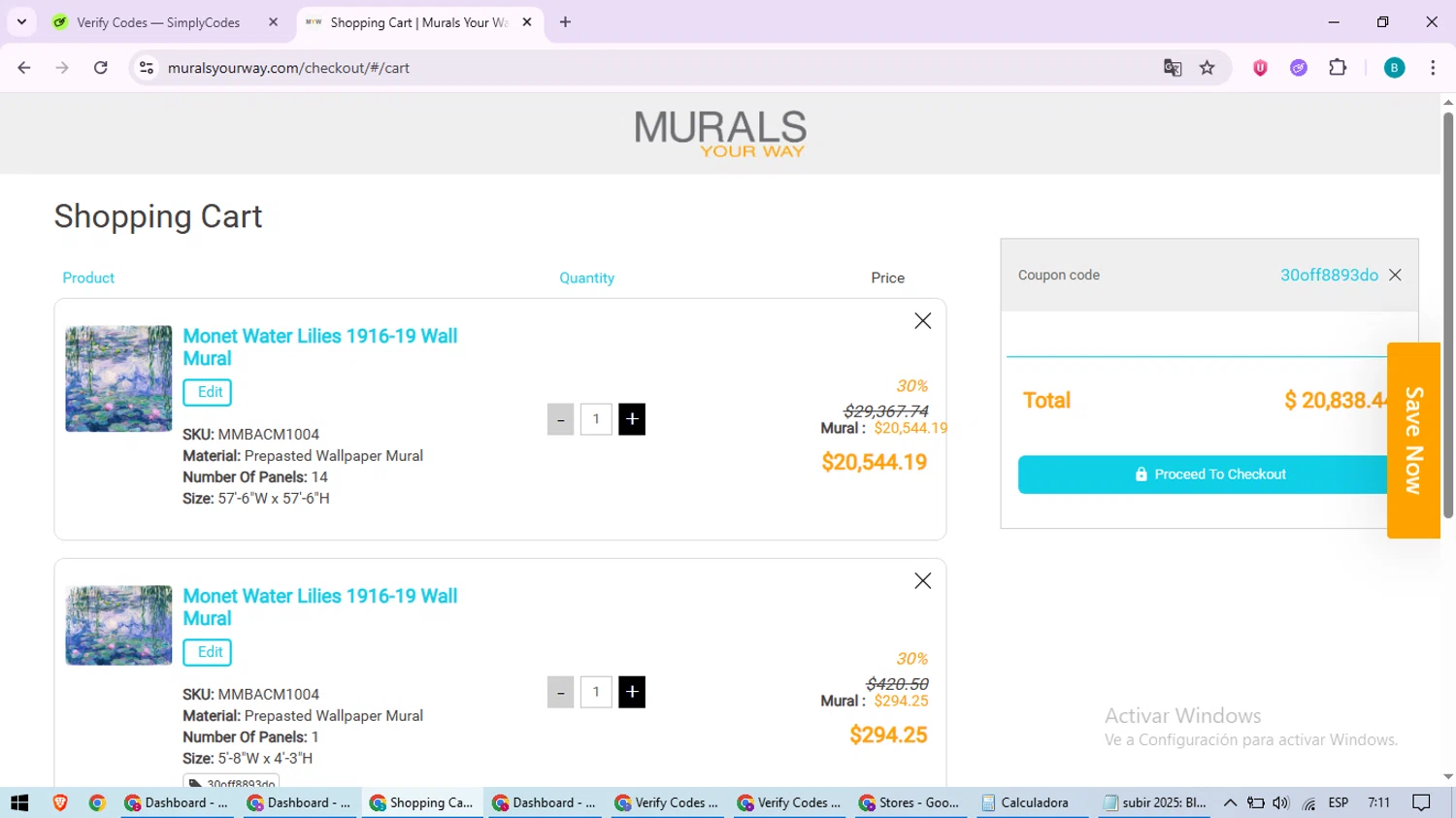
Task: Switch the ESP input language
Action: pos(1339,802)
